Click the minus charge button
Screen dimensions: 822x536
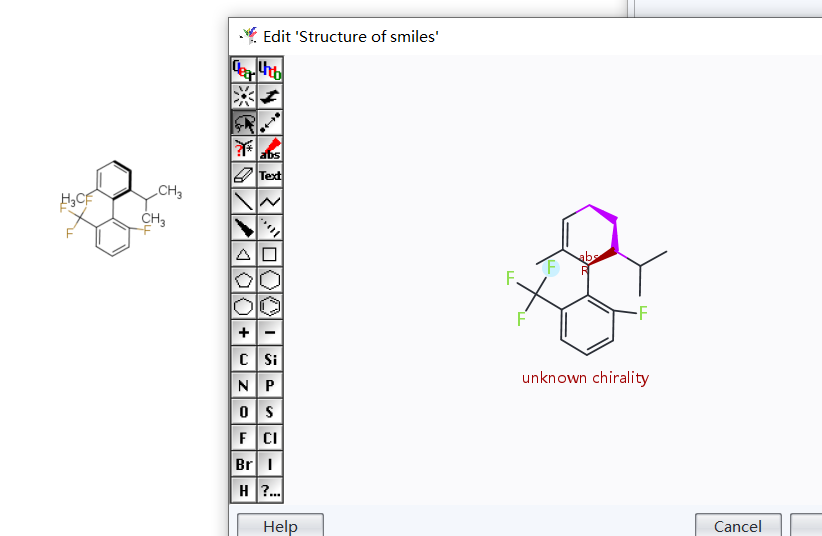pos(270,332)
